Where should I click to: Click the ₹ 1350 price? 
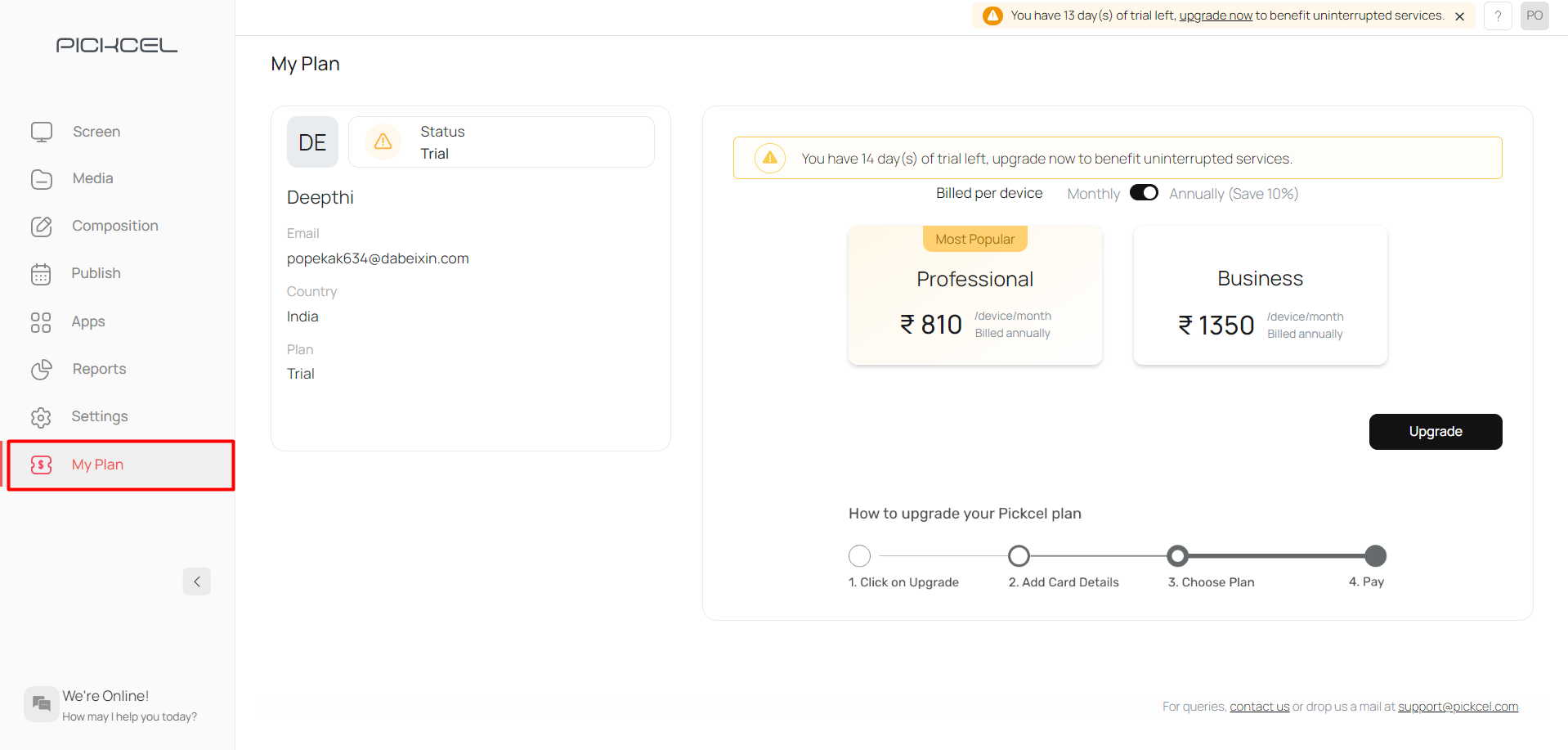[1216, 326]
